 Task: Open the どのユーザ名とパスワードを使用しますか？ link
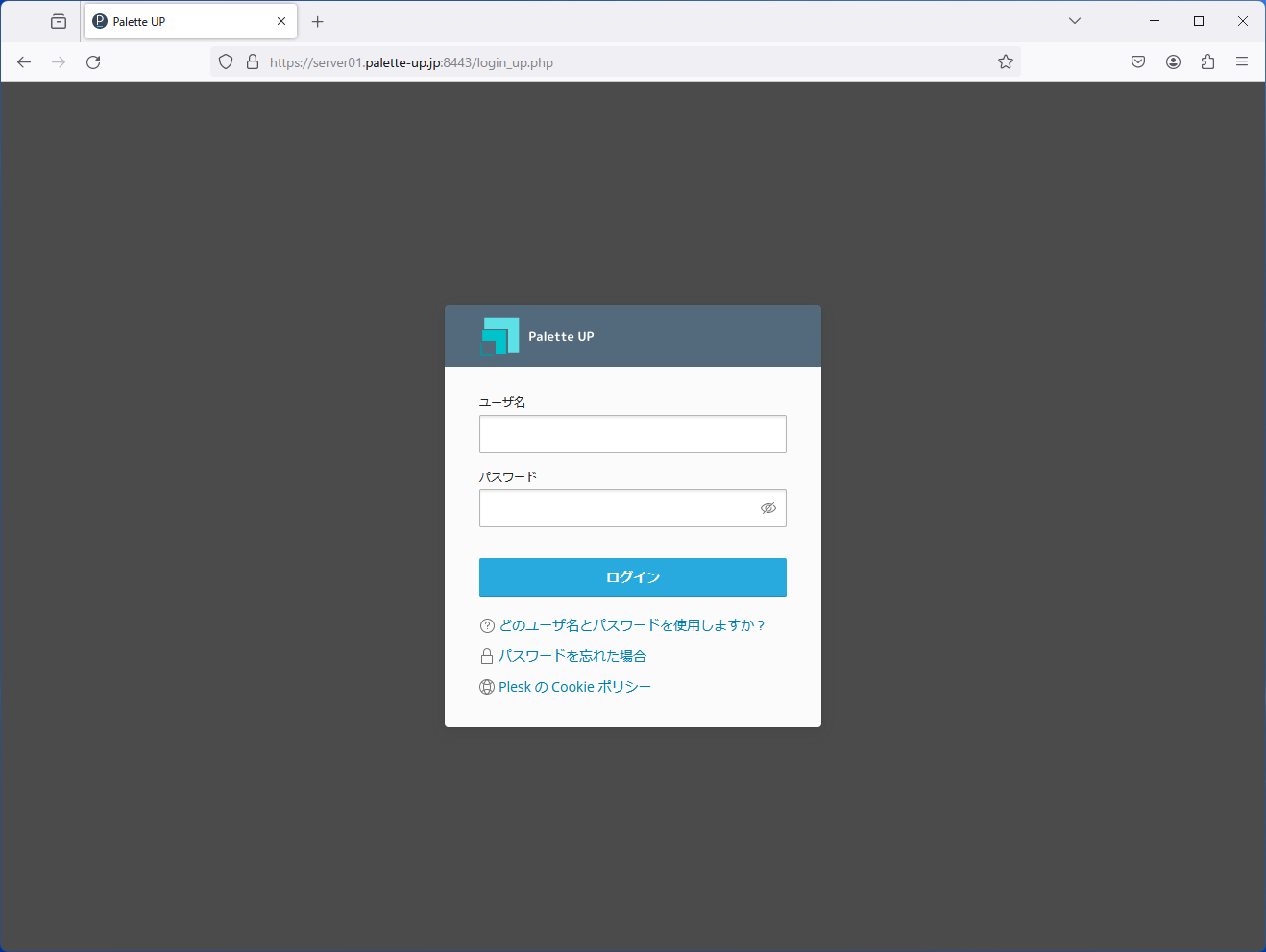632,625
